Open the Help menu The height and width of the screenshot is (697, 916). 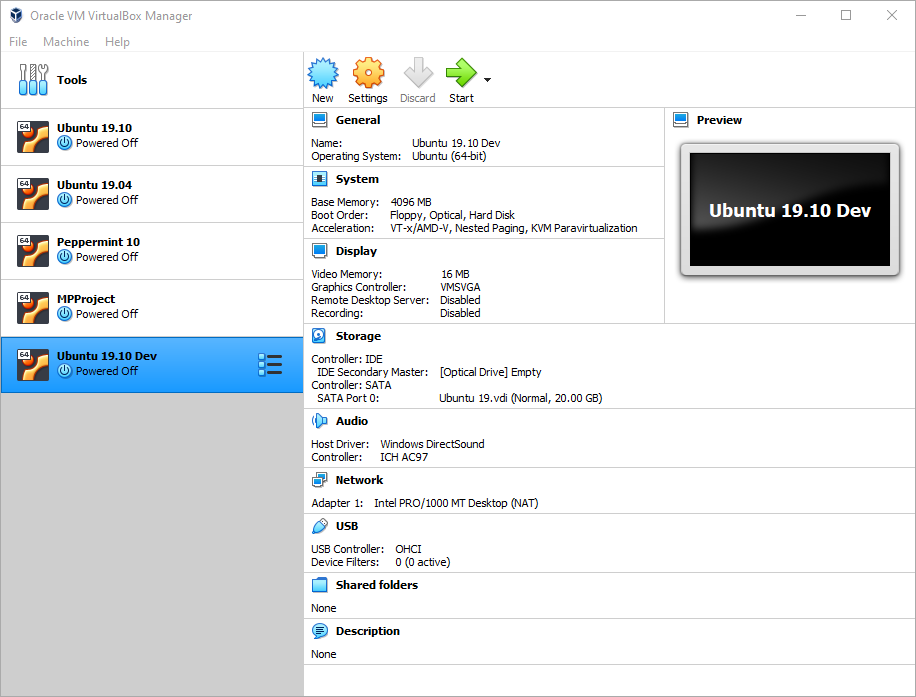117,41
